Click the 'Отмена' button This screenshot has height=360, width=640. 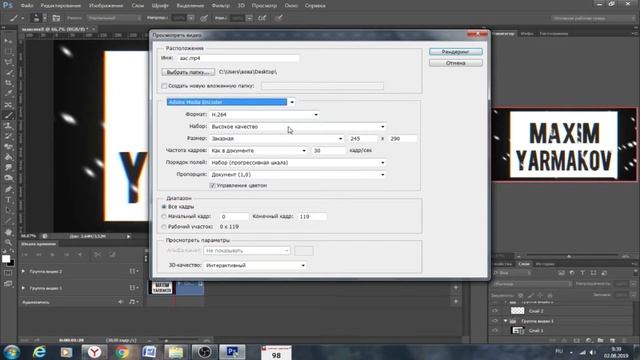456,63
